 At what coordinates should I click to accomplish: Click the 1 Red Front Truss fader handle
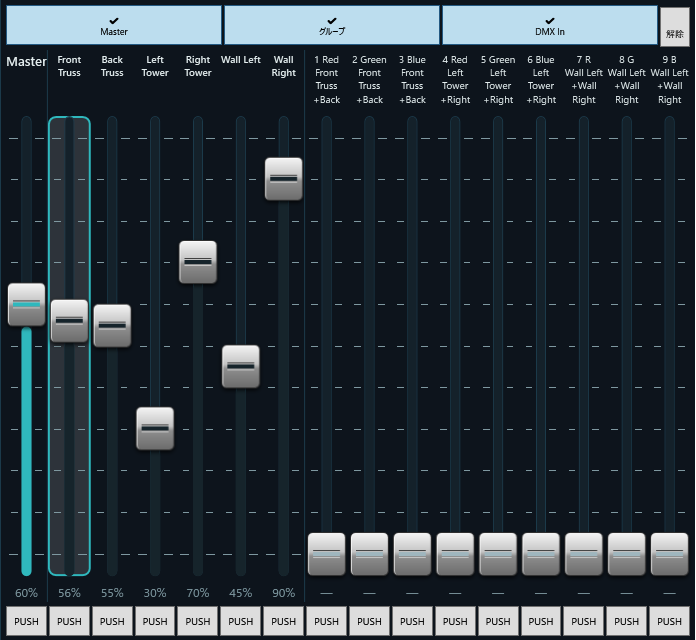[x=326, y=554]
